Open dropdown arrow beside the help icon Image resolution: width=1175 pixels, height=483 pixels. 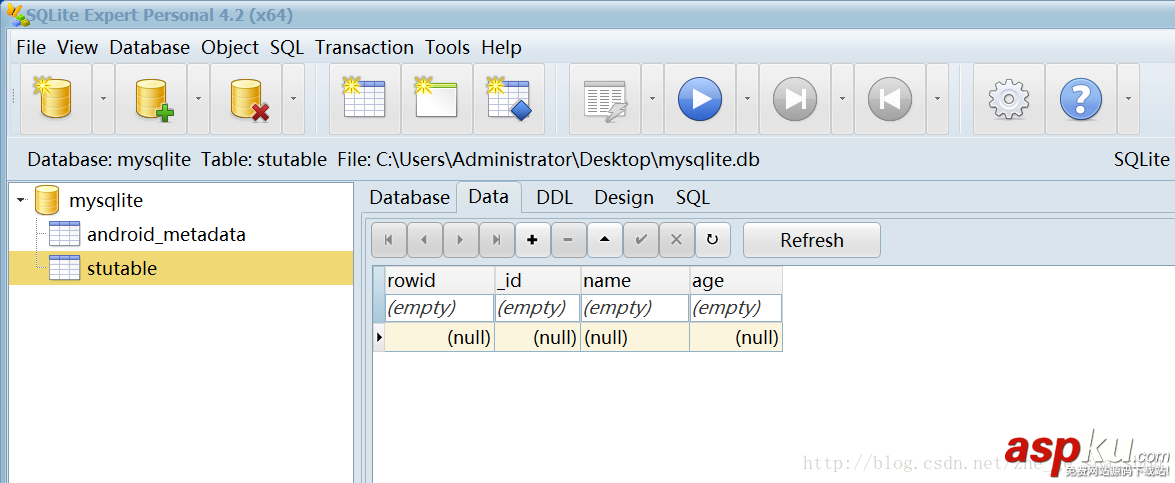point(1127,99)
